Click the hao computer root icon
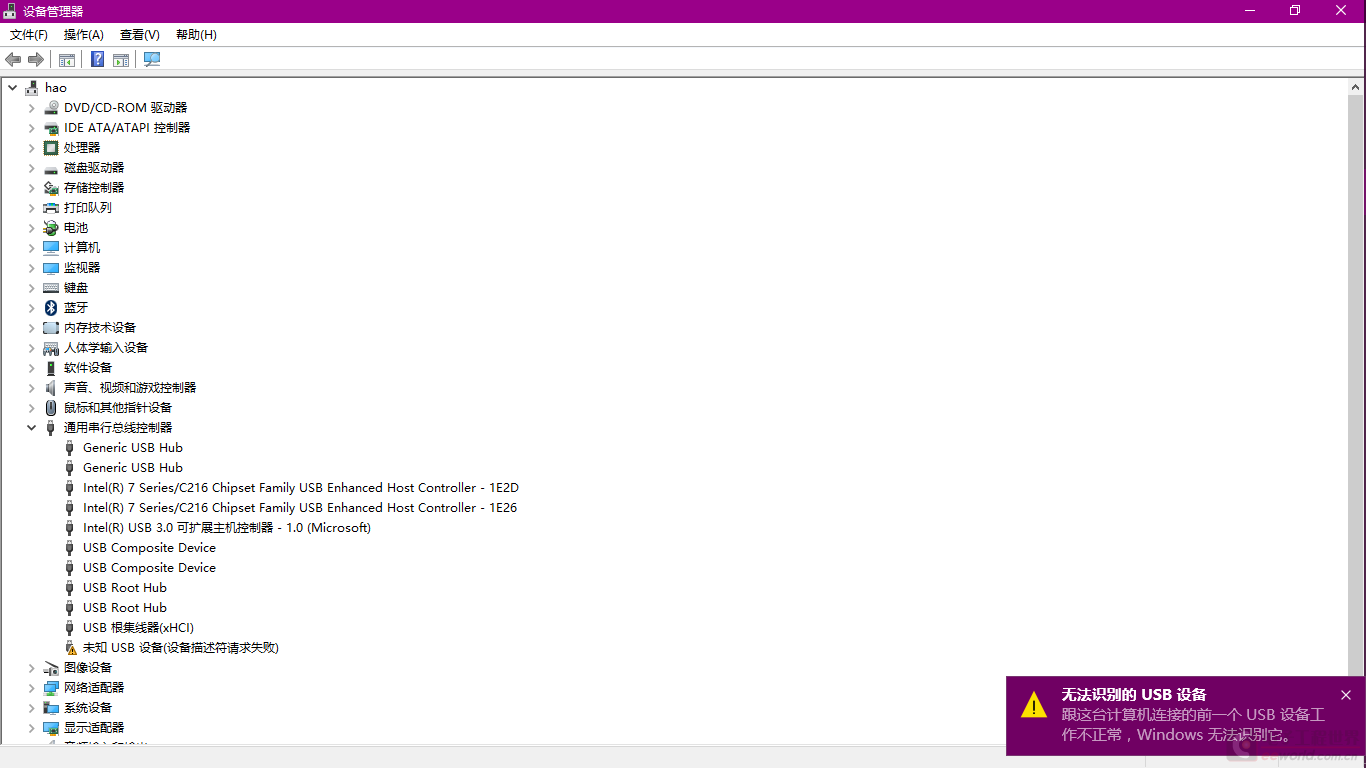Image resolution: width=1366 pixels, height=768 pixels. 32,88
